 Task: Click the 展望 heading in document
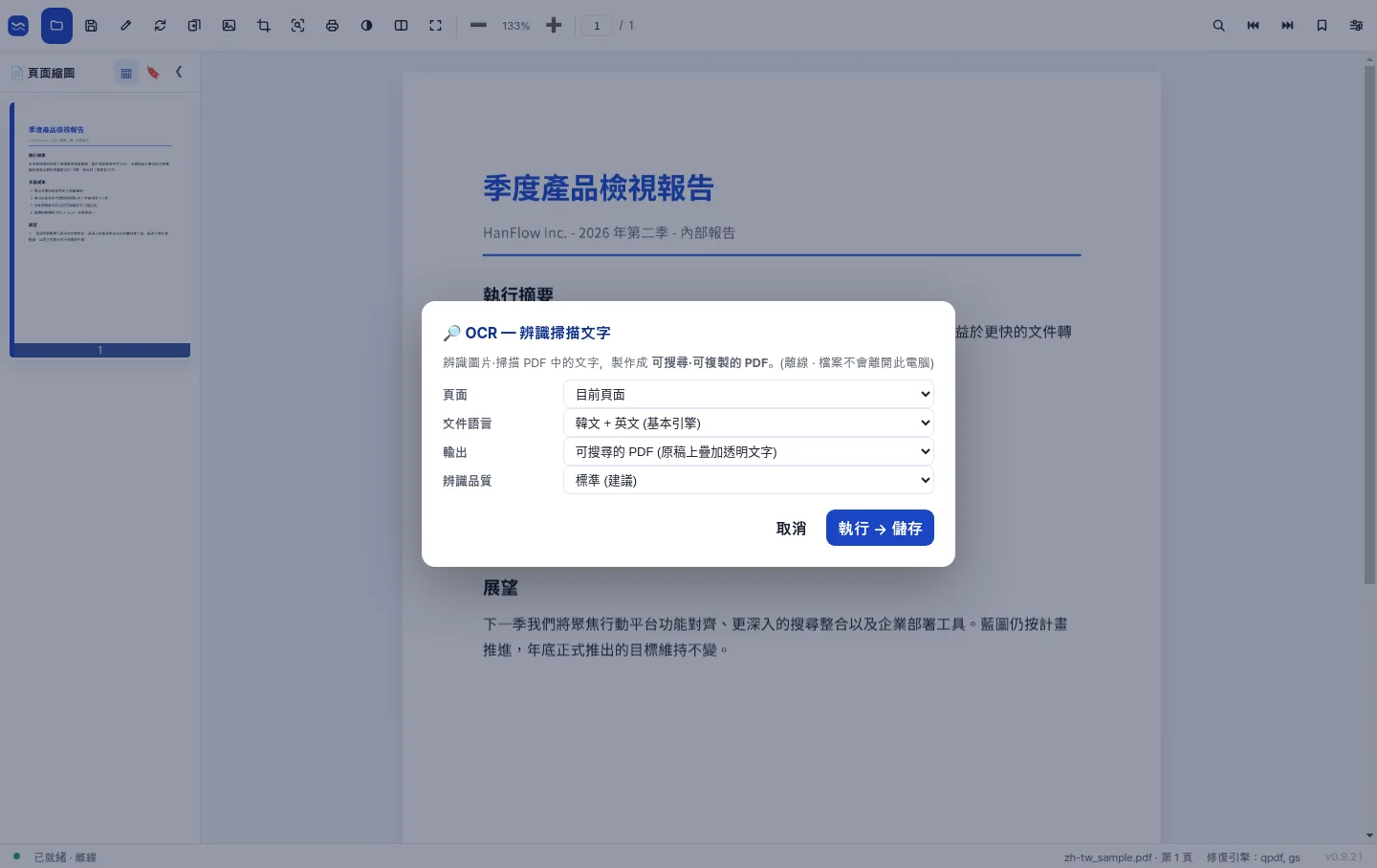pos(500,588)
